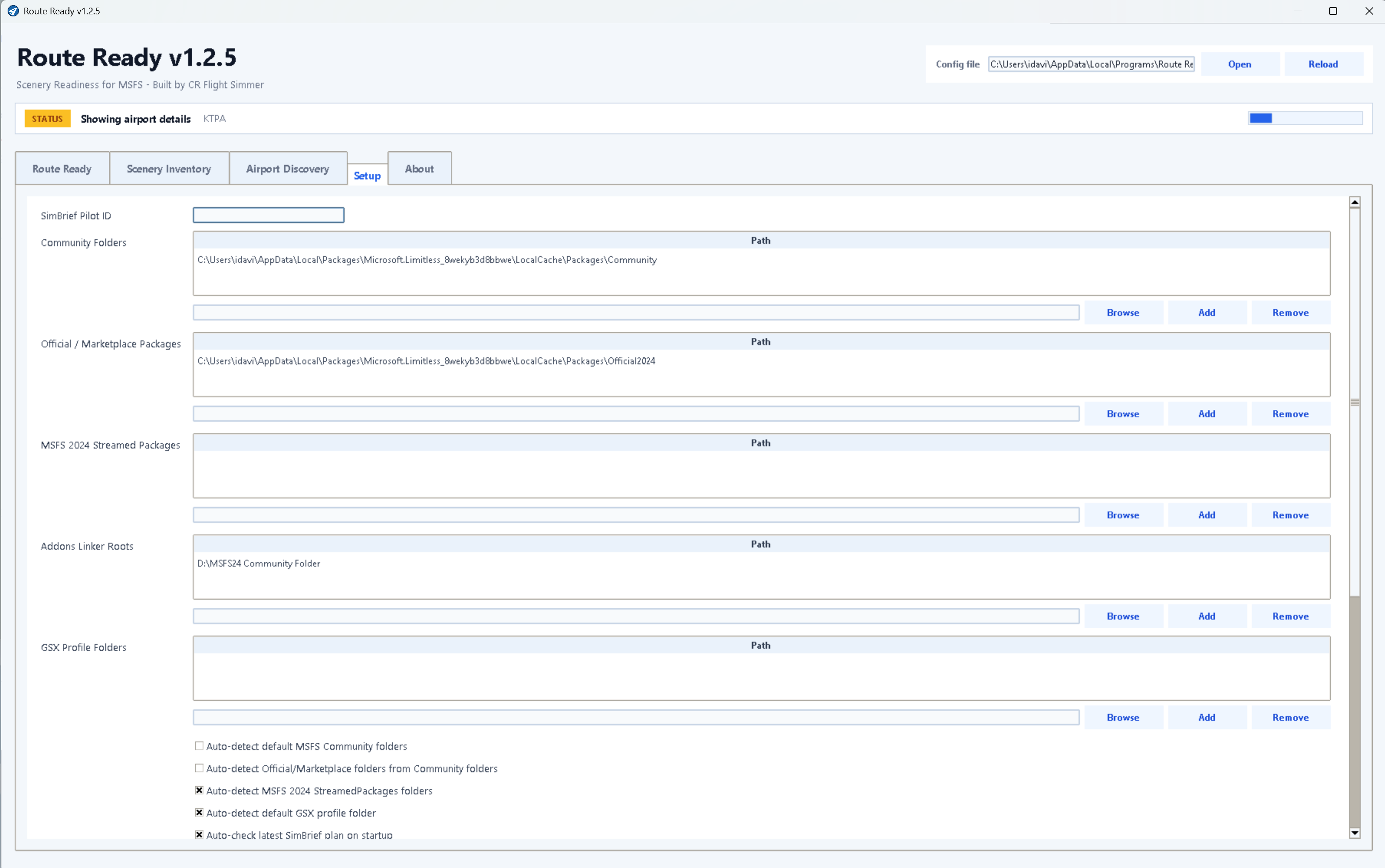Screen dimensions: 1385x868
Task: Click the scroll up arrow of Setup panel
Action: [x=1354, y=202]
